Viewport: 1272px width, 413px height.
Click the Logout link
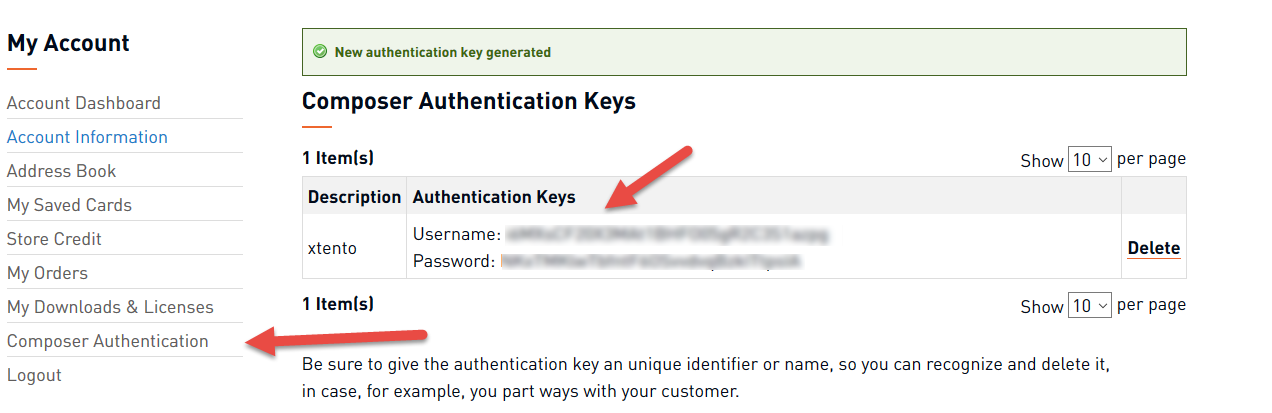click(34, 375)
